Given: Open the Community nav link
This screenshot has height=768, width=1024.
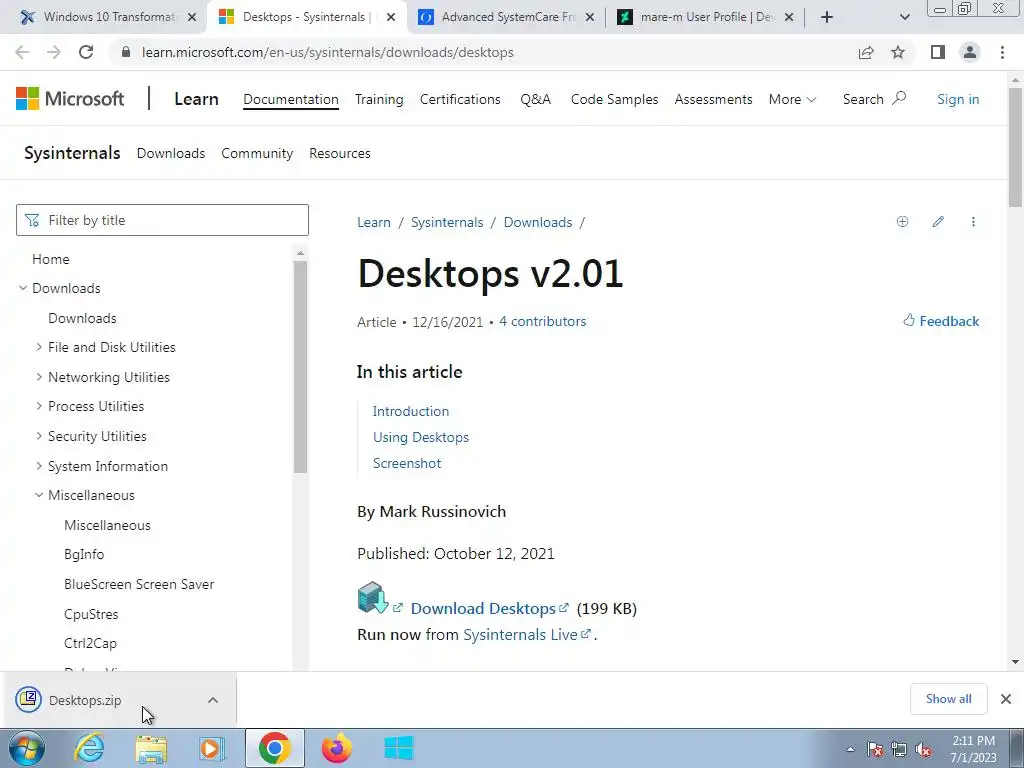Looking at the screenshot, I should point(257,153).
